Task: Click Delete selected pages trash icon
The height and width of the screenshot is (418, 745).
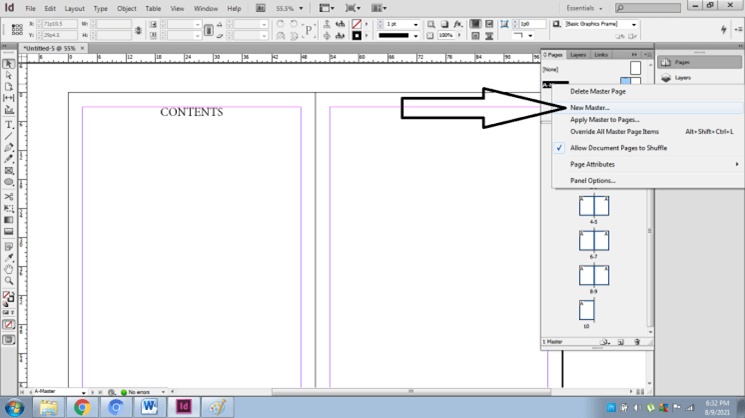Action: pos(637,342)
